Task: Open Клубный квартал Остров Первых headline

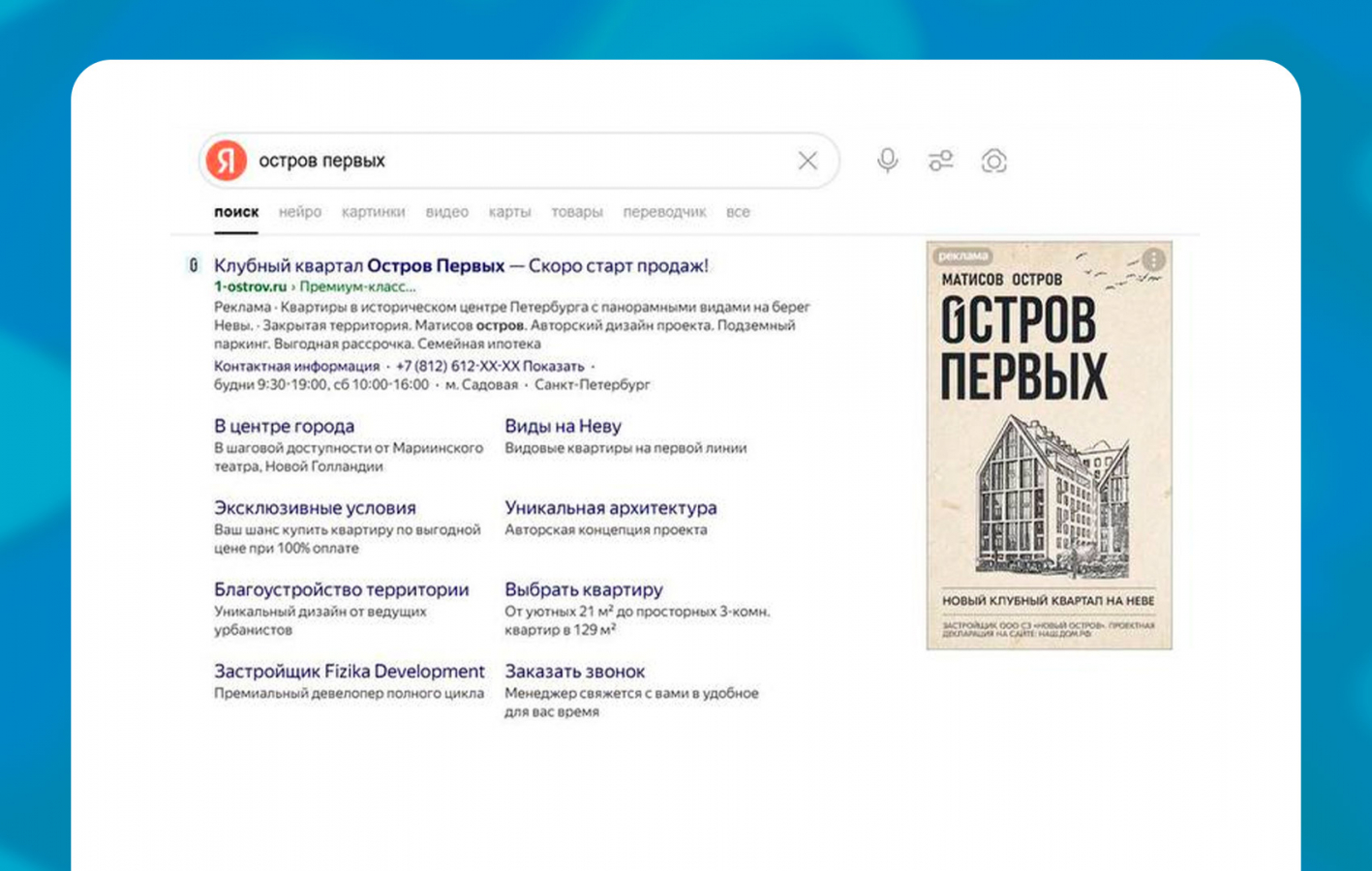Action: point(461,265)
